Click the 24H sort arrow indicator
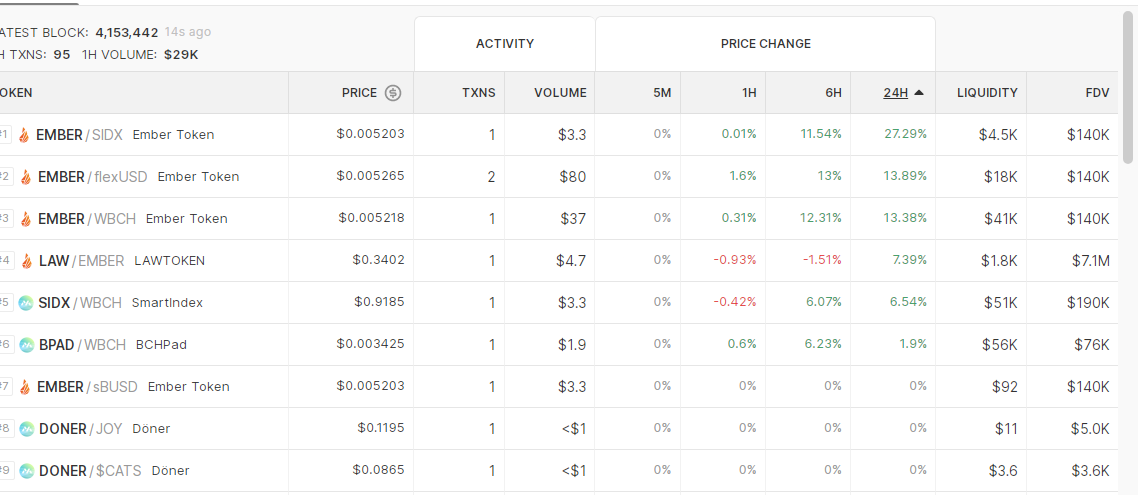Viewport: 1138px width, 495px height. click(x=919, y=93)
